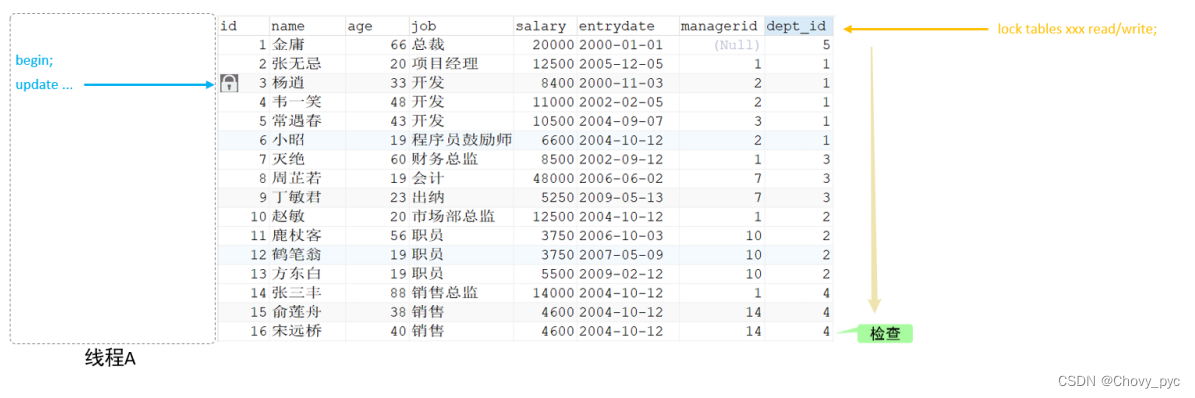Click the name cell 鹤笔翁

[307, 255]
